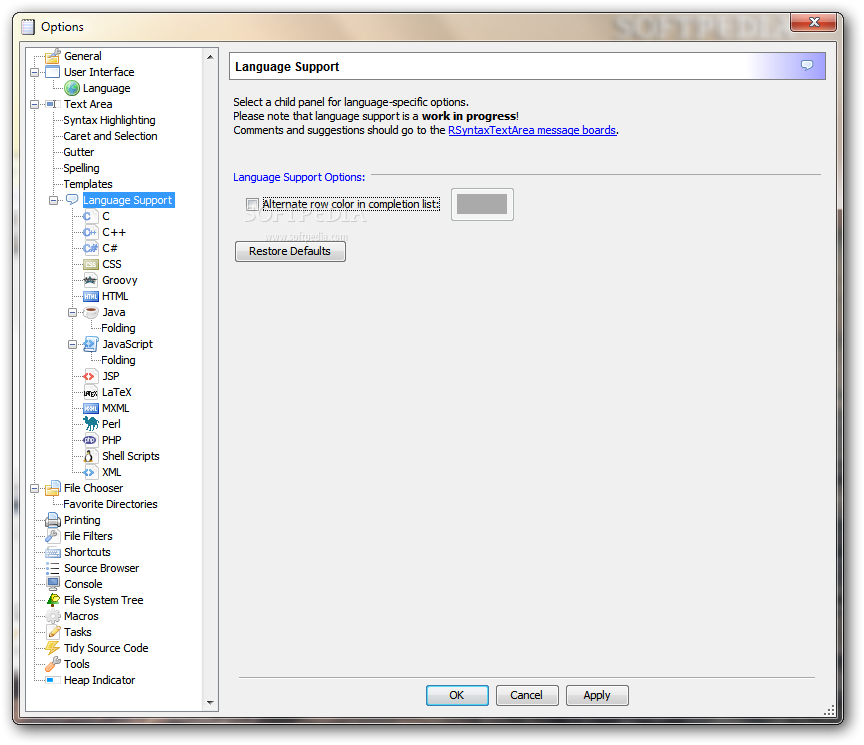Click the Shell Scripts penguin icon
The image size is (864, 745).
click(x=88, y=456)
